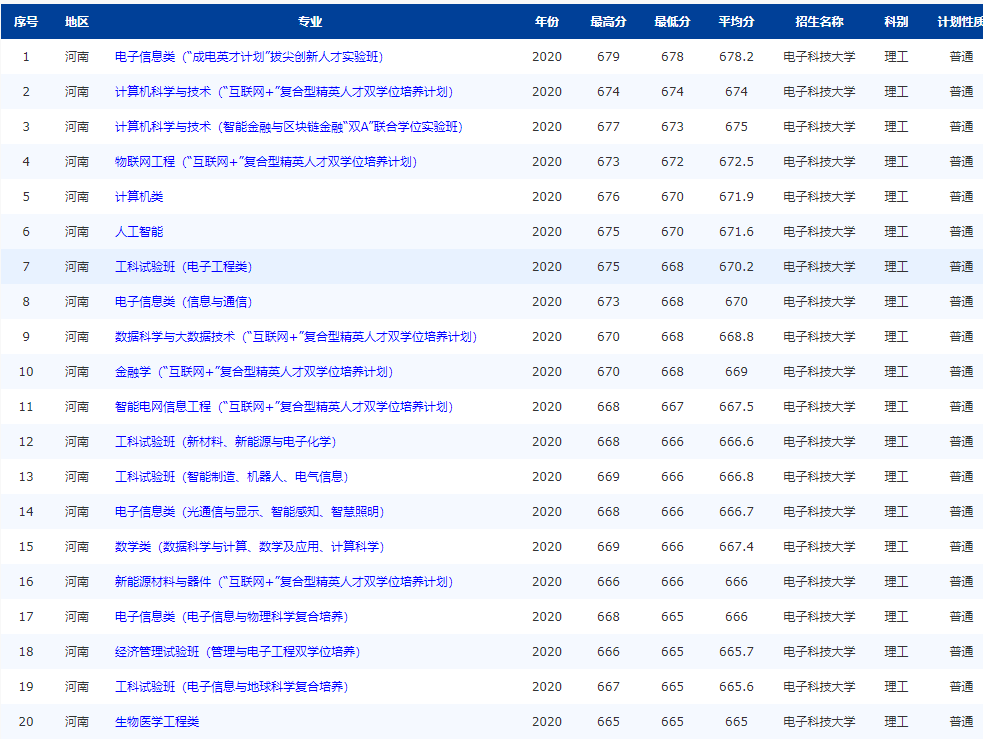
Task: Click the 平均分 column header
Action: [734, 21]
